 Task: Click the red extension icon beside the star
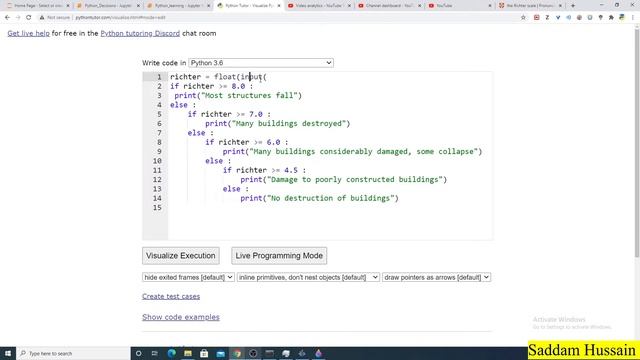(536, 18)
